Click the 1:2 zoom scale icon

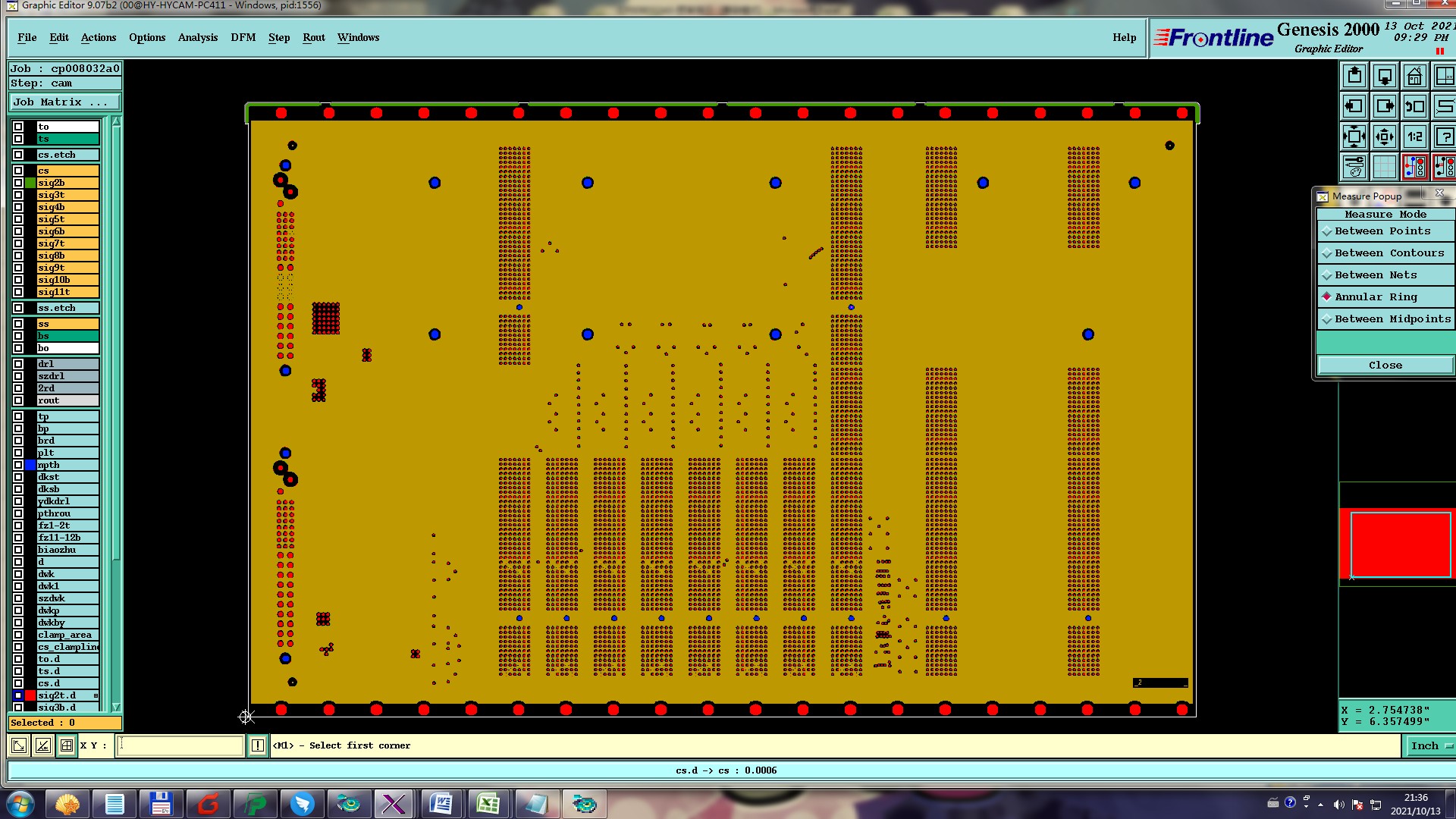1414,137
